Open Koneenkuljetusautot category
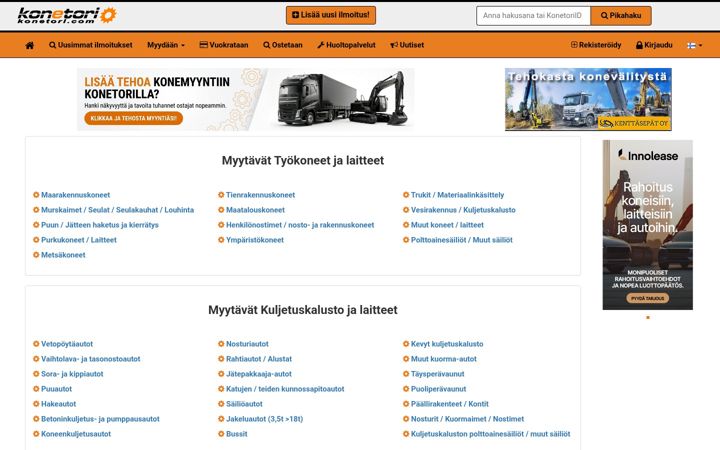The image size is (720, 450). pyautogui.click(x=76, y=434)
